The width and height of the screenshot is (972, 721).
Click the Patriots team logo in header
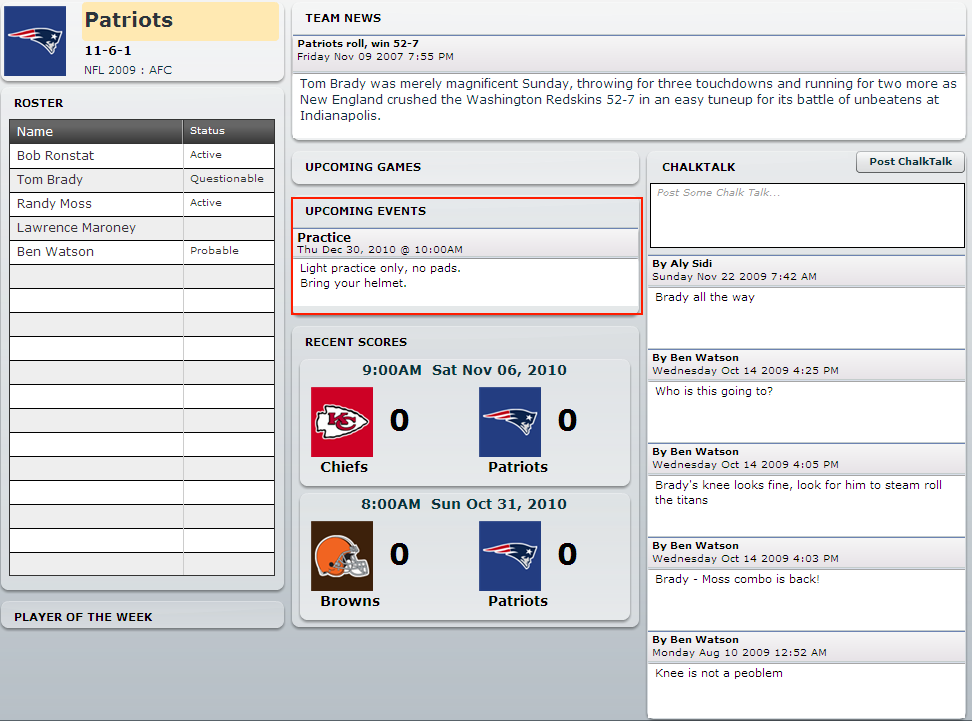click(x=35, y=41)
